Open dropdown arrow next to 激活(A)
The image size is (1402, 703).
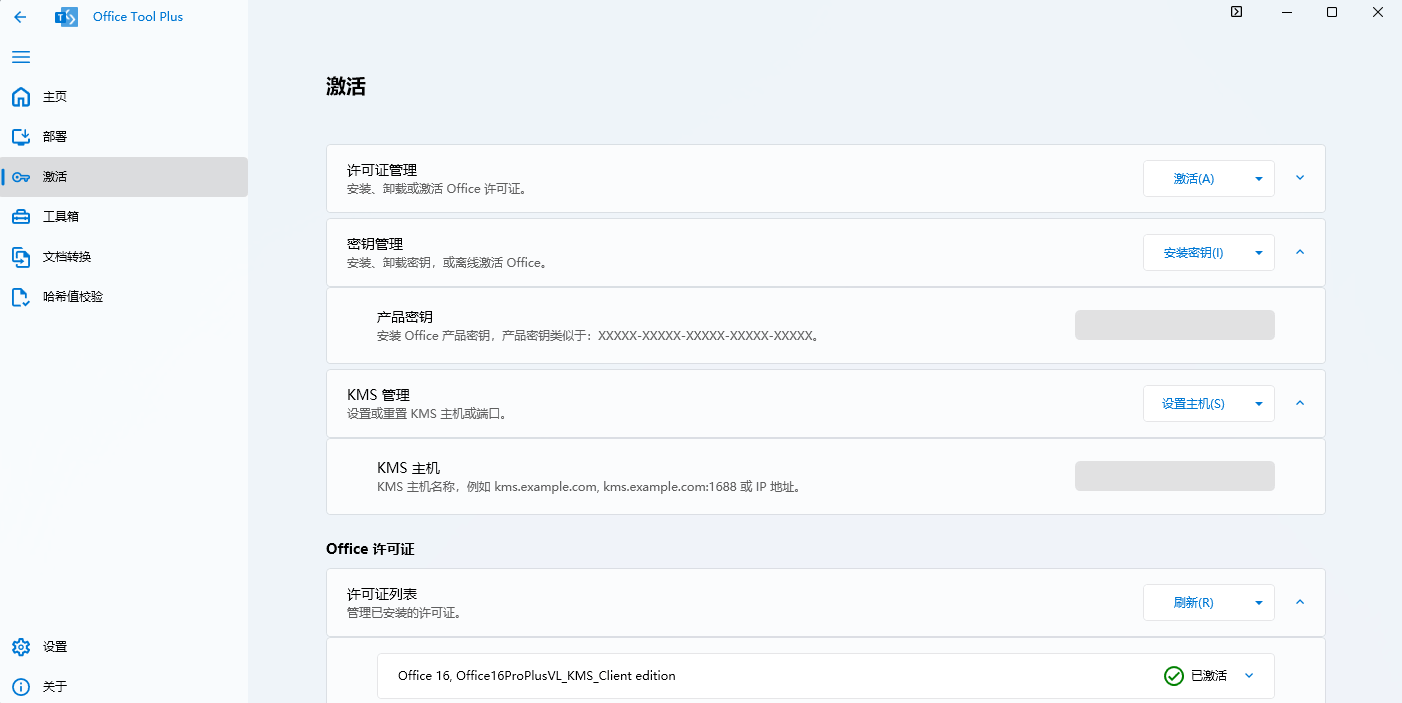tap(1258, 179)
